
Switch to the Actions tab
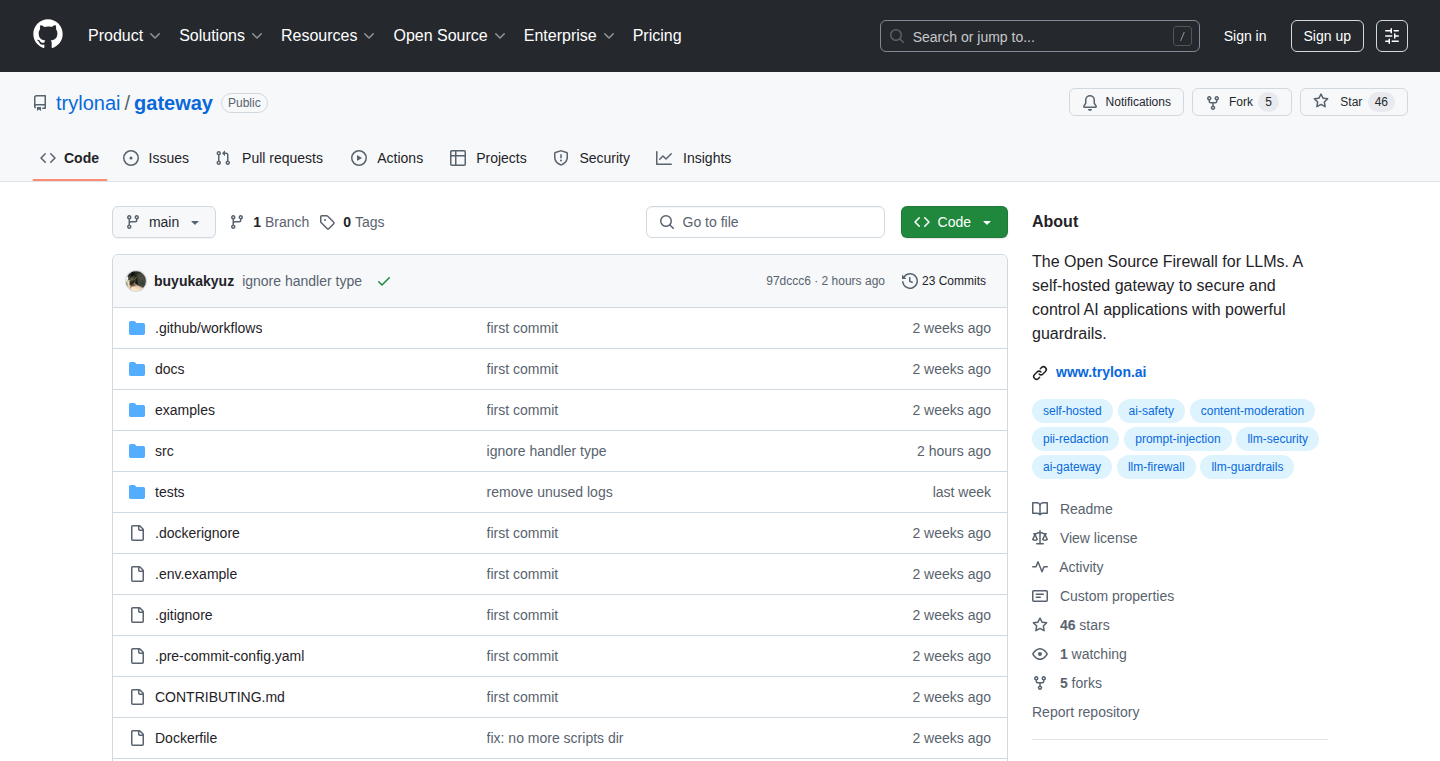pos(387,158)
